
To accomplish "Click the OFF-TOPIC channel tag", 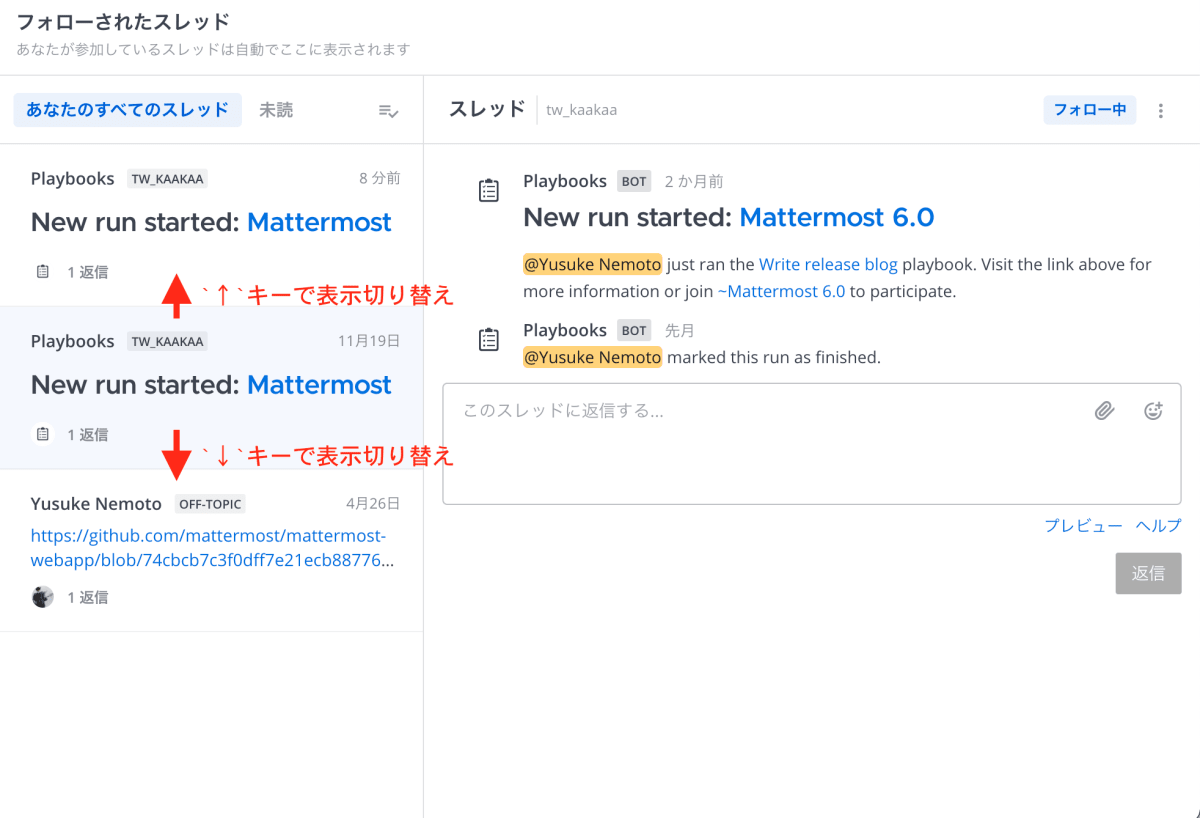I will coord(210,504).
